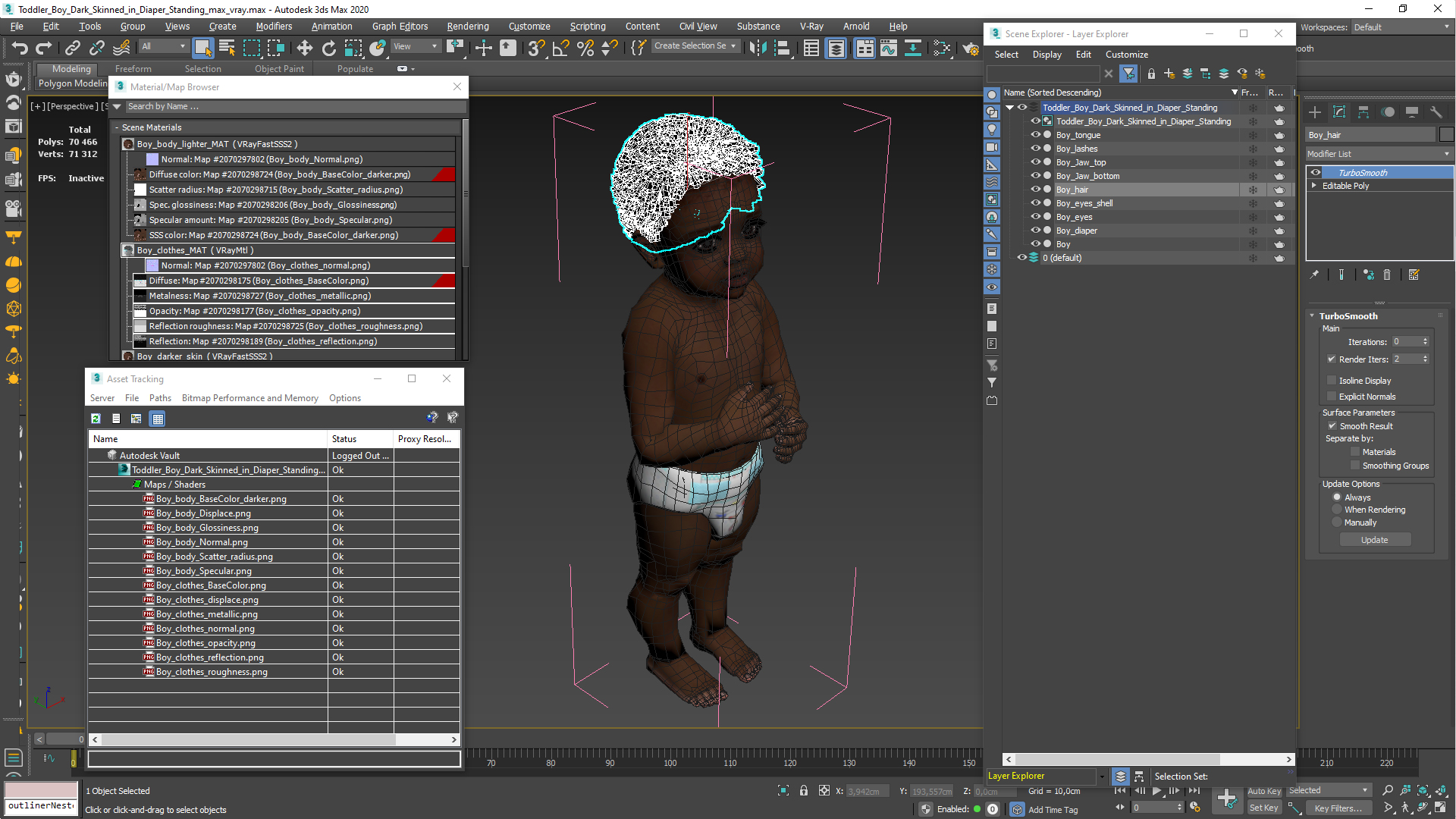The width and height of the screenshot is (1456, 819).
Task: Activate the Select and Scale tool
Action: (x=353, y=49)
